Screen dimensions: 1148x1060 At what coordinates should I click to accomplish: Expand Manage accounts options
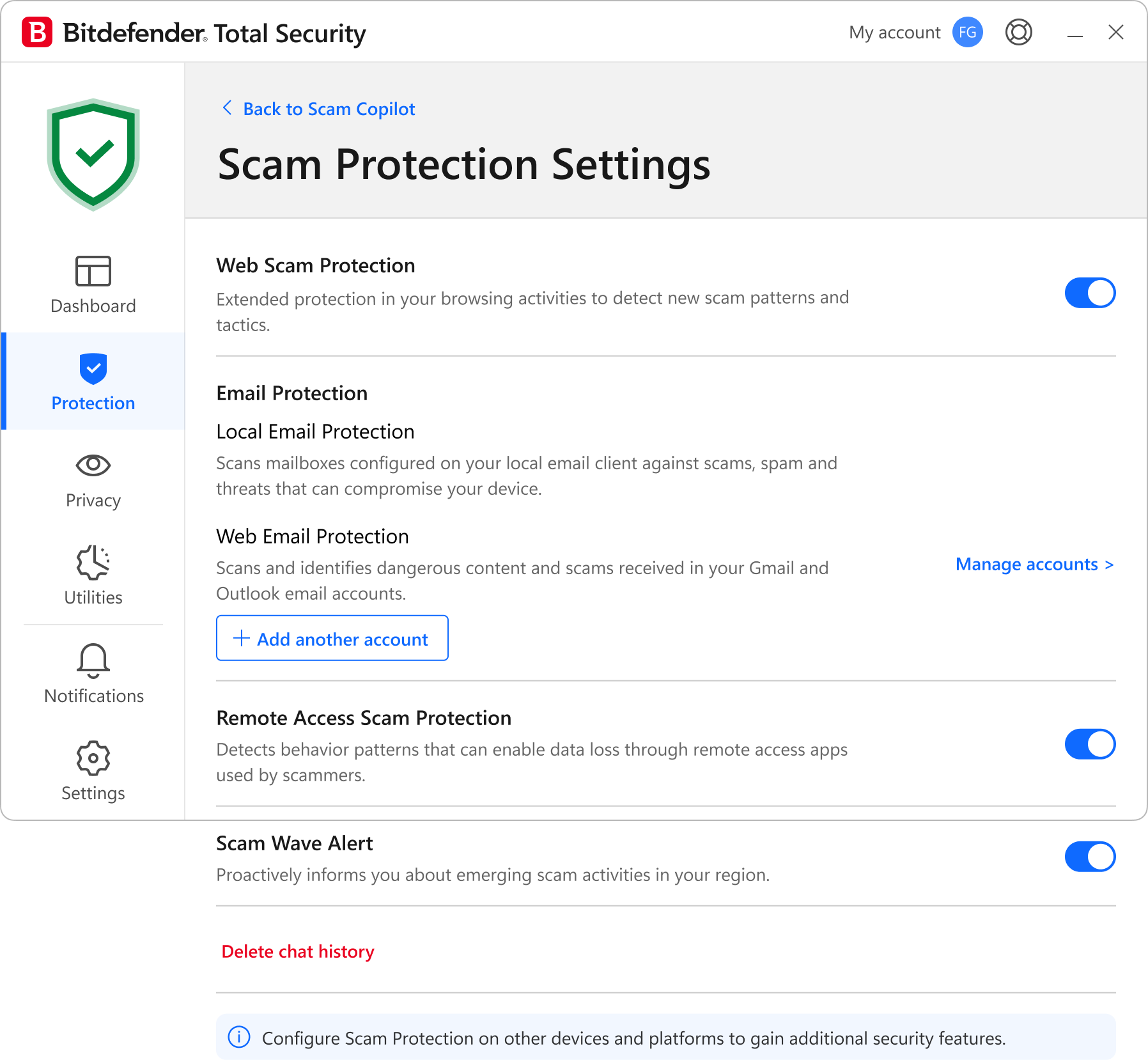pos(1034,565)
